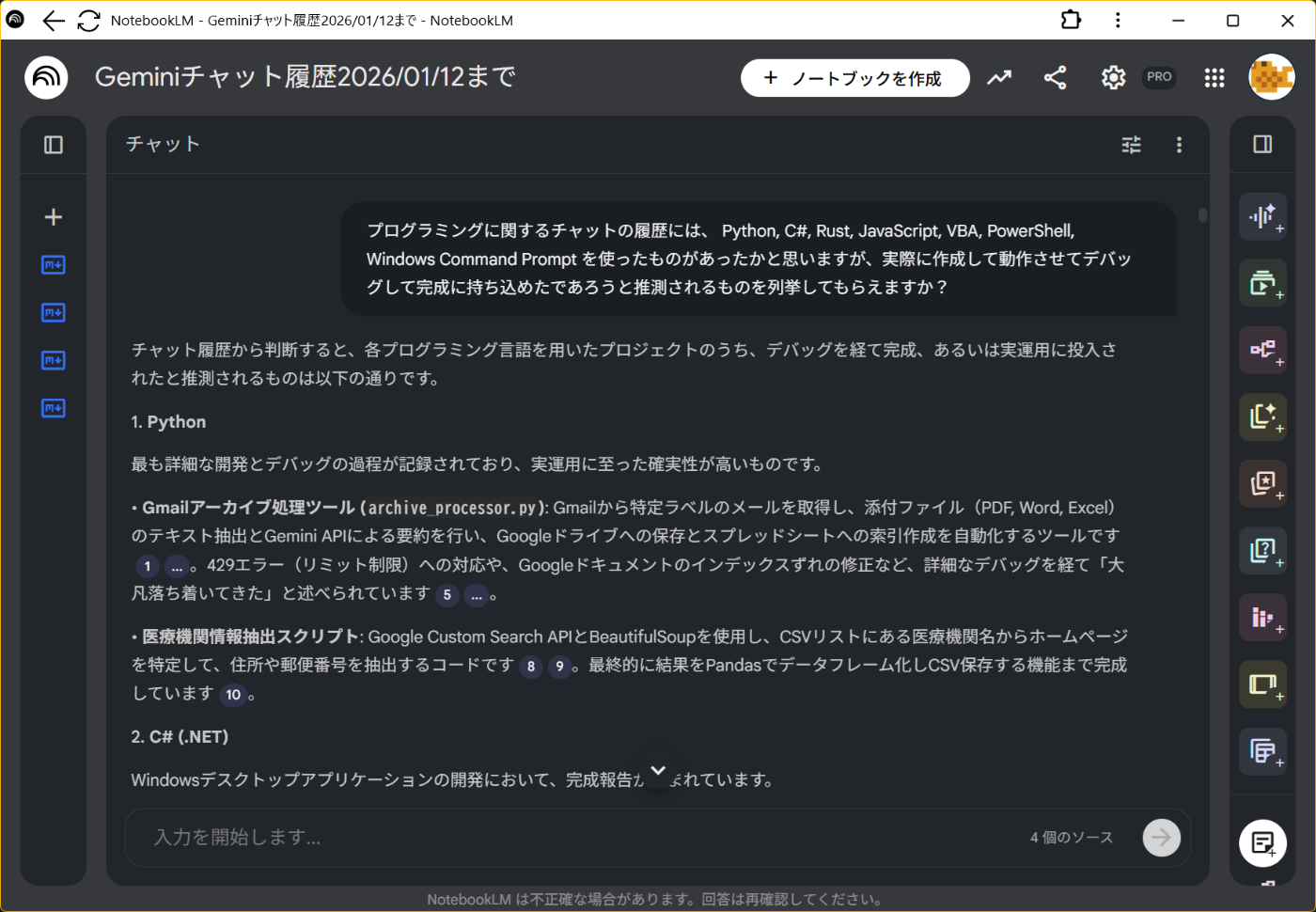Send the message with arrow button
The height and width of the screenshot is (912, 1316).
1162,837
